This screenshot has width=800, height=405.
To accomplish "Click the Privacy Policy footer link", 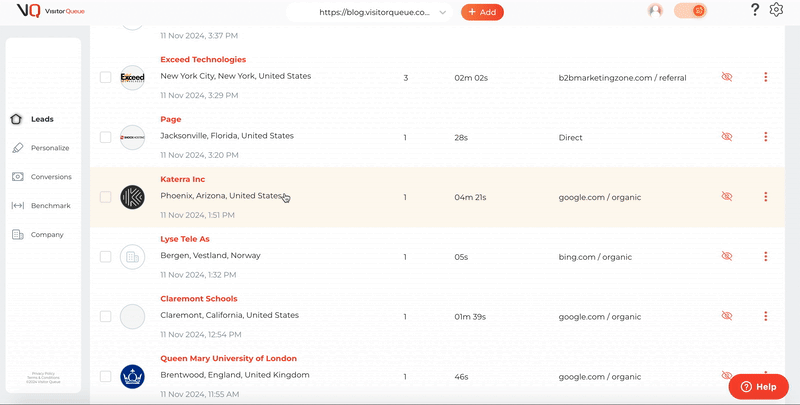I will click(43, 373).
